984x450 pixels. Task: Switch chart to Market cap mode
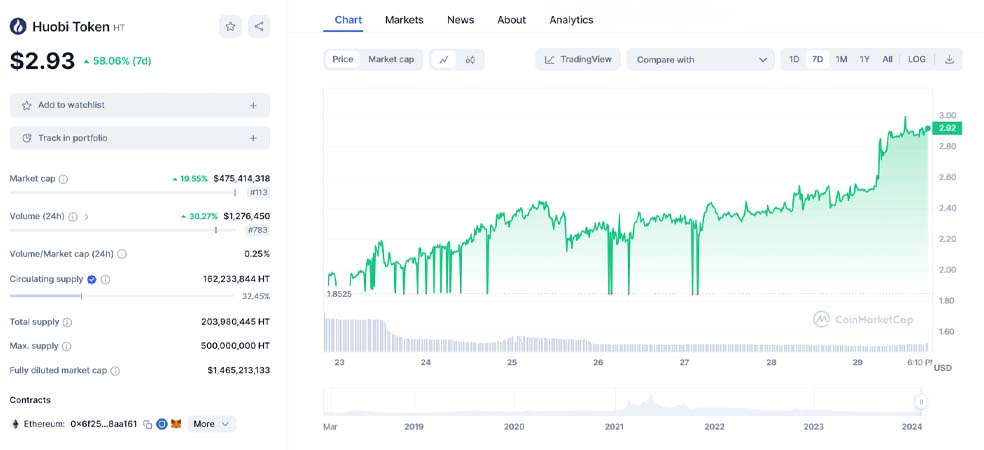(391, 60)
